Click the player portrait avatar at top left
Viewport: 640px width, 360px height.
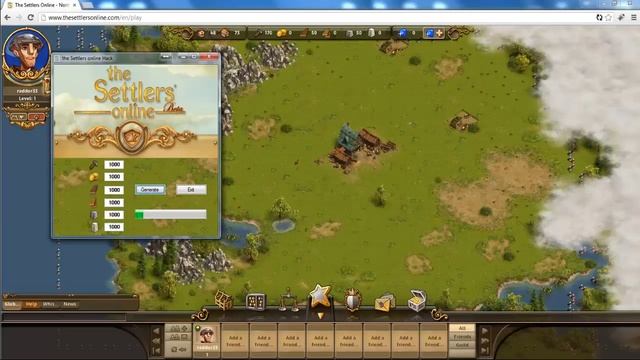[27, 56]
